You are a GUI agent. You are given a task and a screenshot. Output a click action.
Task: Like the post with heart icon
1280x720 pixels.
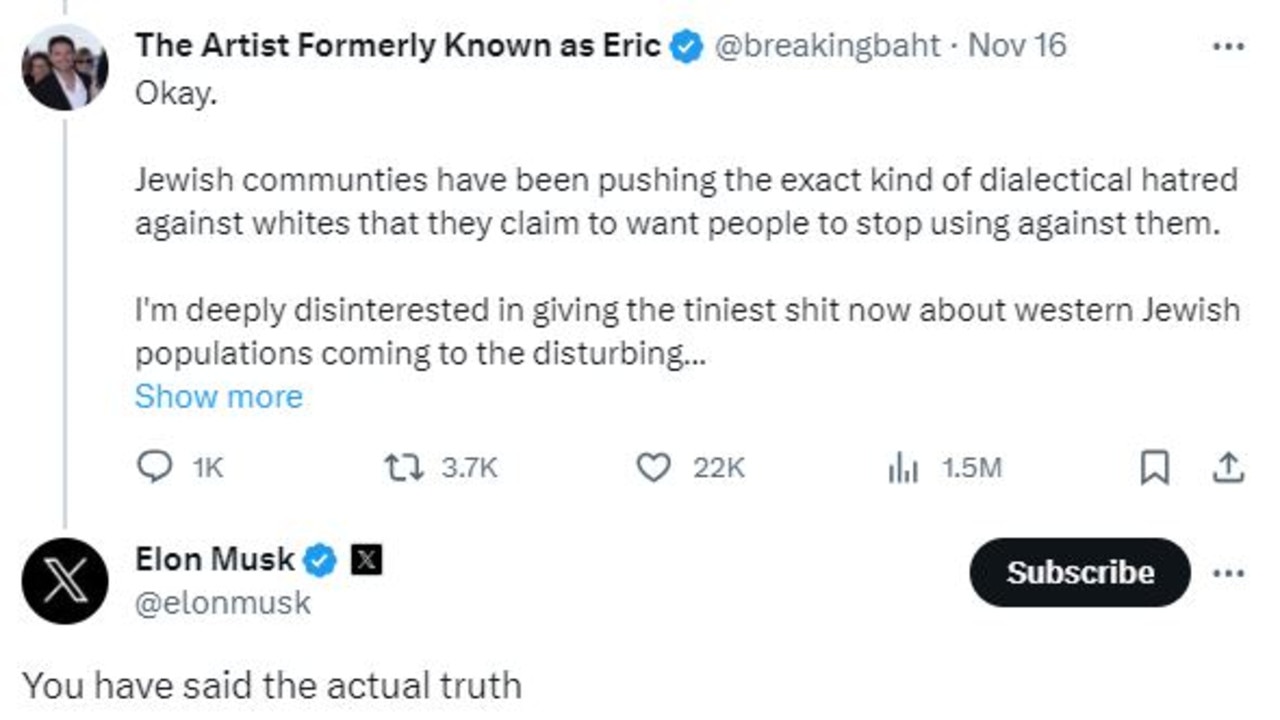click(653, 467)
